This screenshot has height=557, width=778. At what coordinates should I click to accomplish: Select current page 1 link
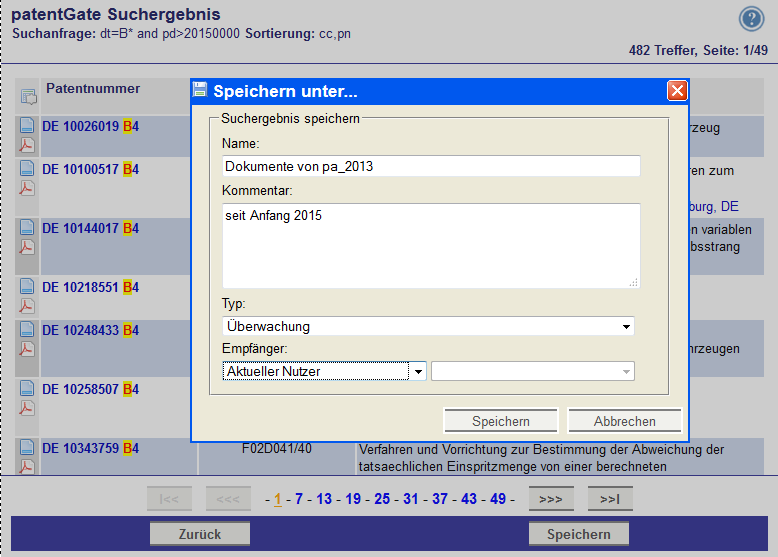pyautogui.click(x=278, y=499)
